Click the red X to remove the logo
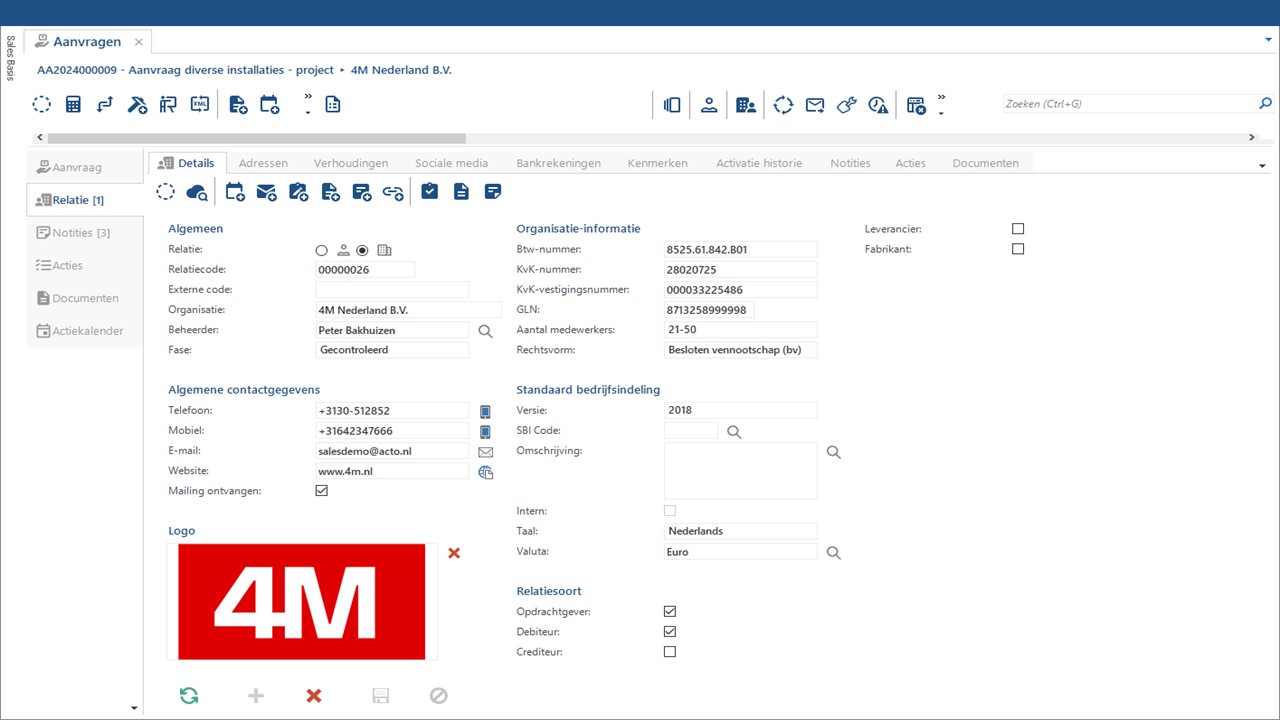1280x720 pixels. pos(454,553)
